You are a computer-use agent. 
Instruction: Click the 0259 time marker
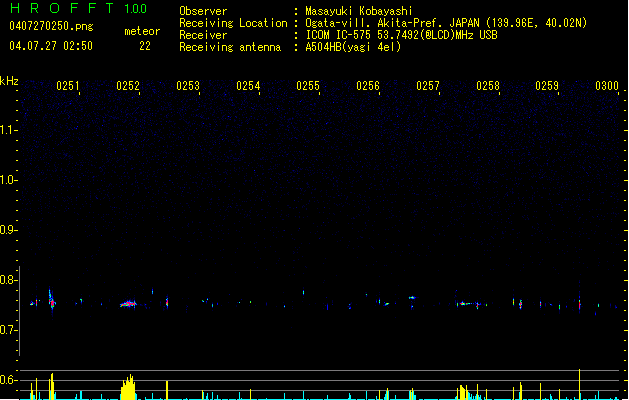click(x=547, y=86)
